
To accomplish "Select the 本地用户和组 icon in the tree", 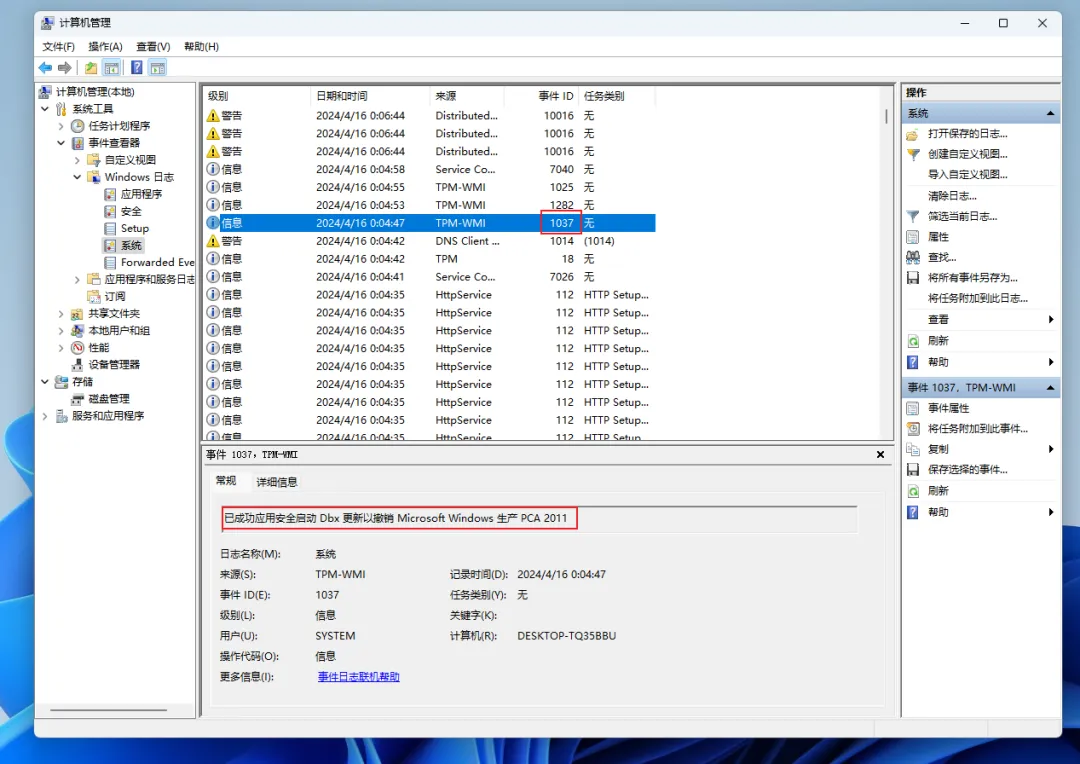I will 77,331.
